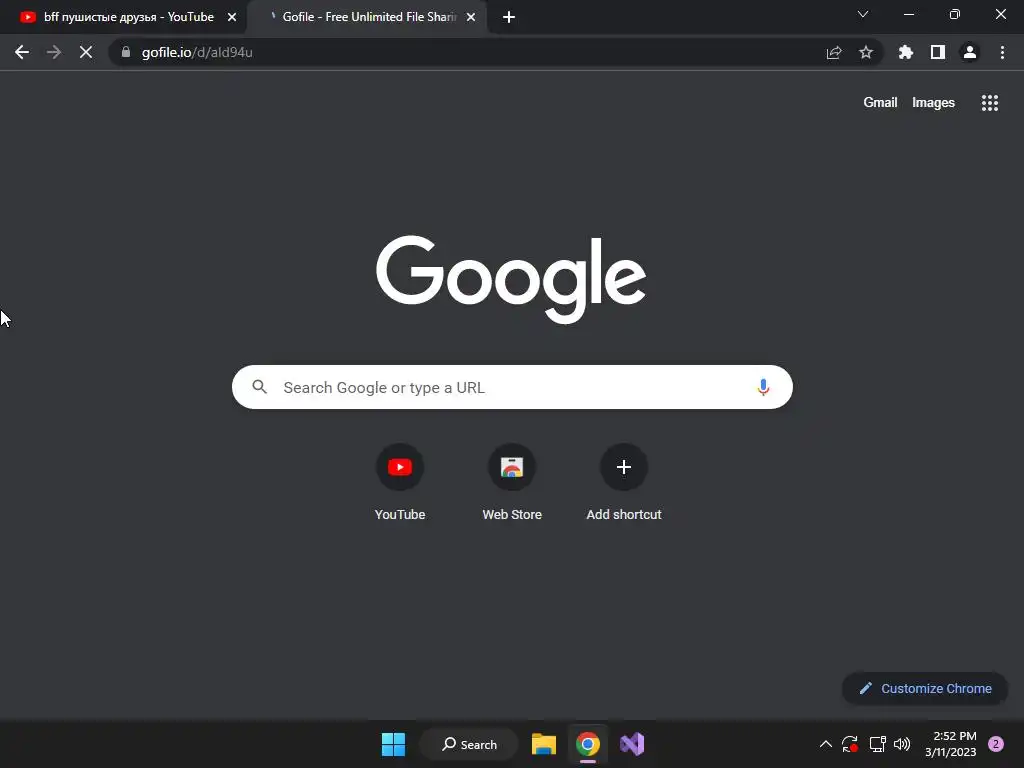Open the Gmail link

click(880, 103)
